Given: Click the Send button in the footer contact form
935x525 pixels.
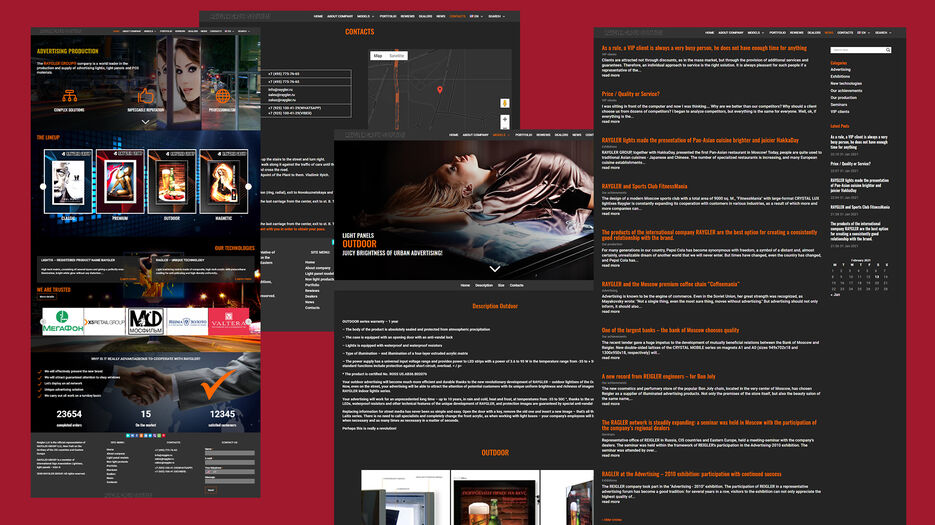Looking at the screenshot, I should (210, 490).
